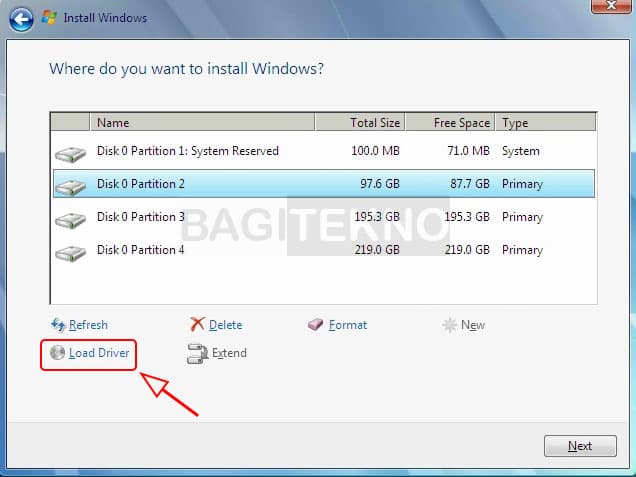Click the New link
636x477 pixels.
(473, 325)
